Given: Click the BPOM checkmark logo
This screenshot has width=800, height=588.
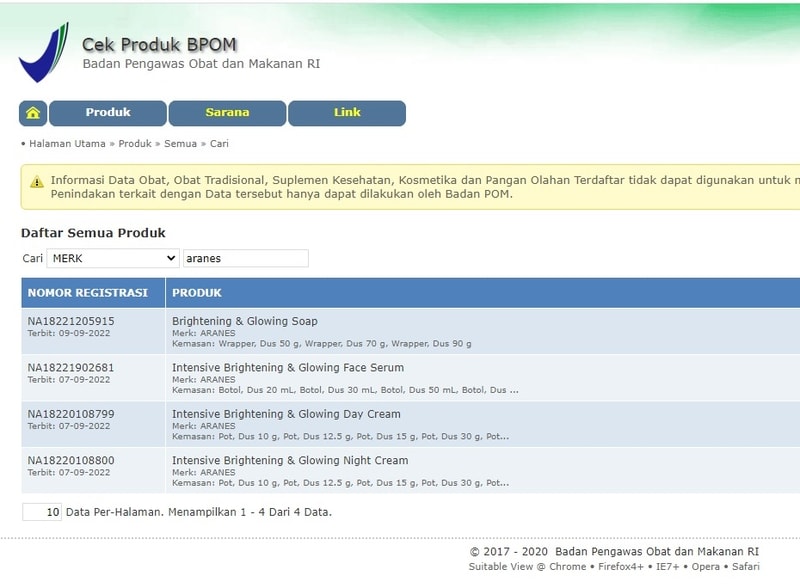Looking at the screenshot, I should click(x=44, y=52).
